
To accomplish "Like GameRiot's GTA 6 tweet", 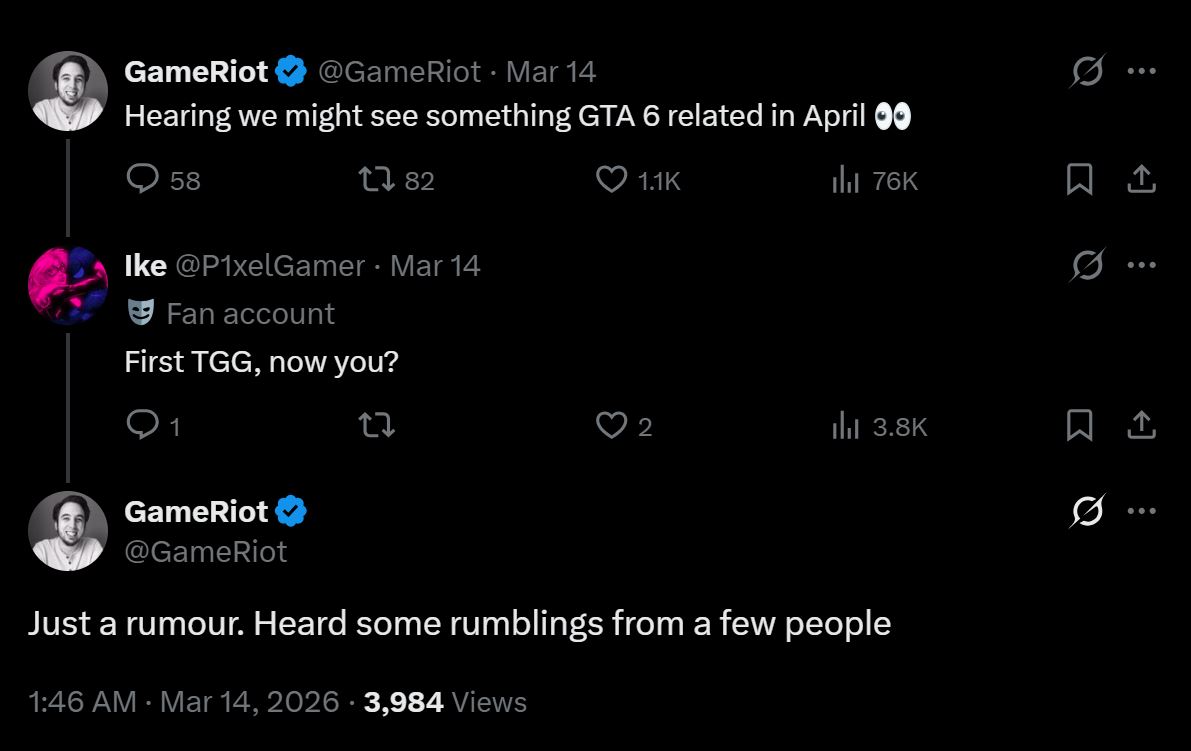I will (613, 180).
